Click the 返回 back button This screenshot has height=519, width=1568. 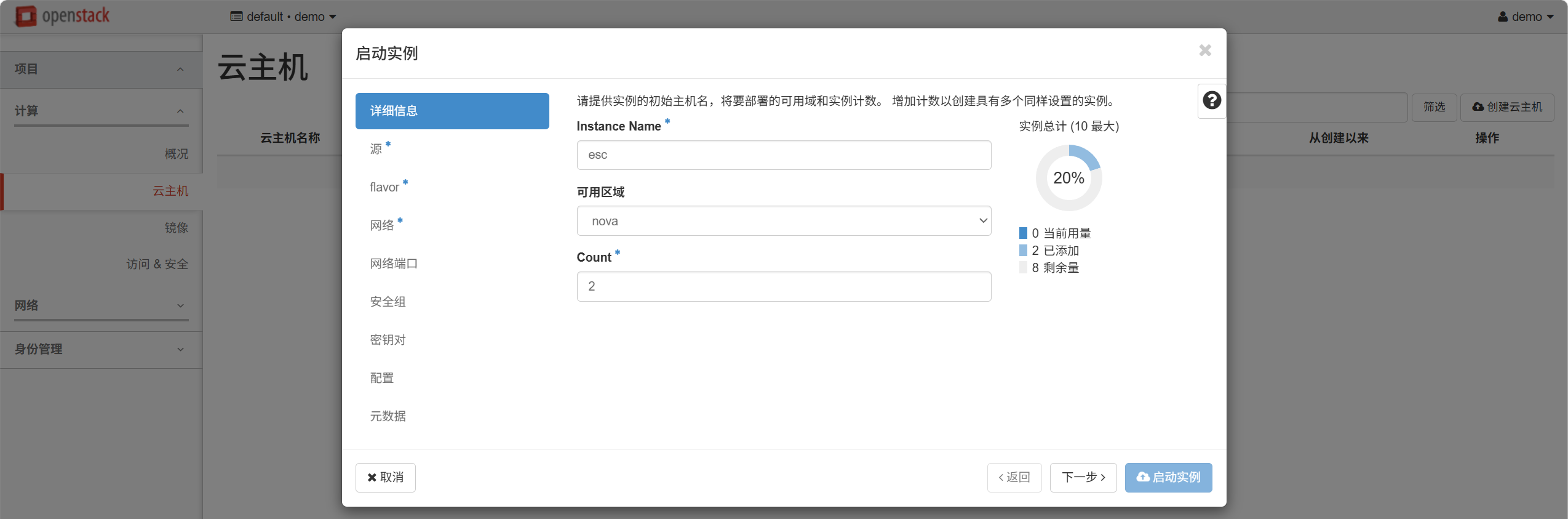point(1014,478)
